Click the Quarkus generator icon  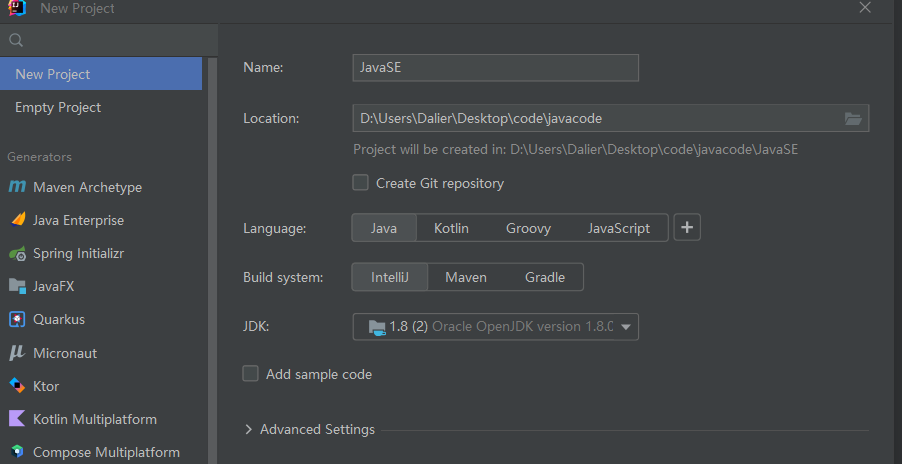point(16,319)
